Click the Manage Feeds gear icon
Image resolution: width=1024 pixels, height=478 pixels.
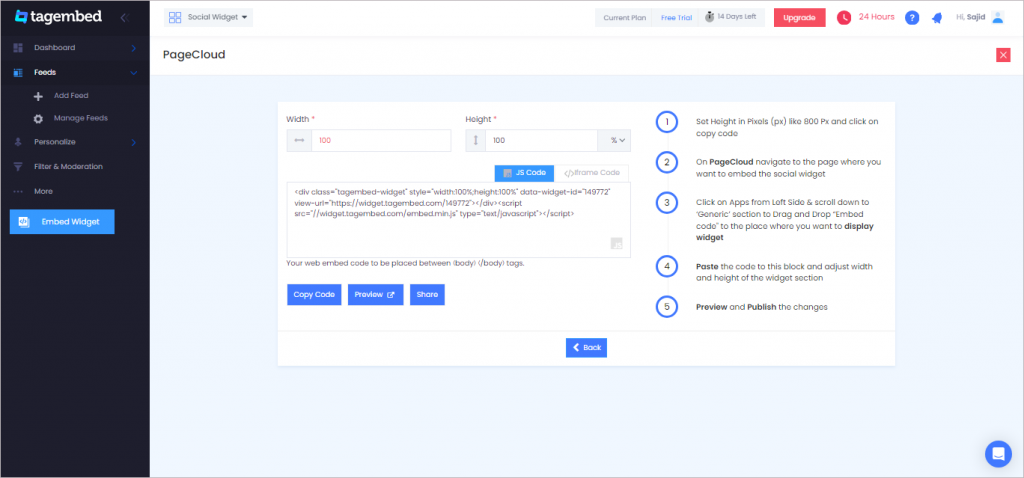tap(38, 119)
